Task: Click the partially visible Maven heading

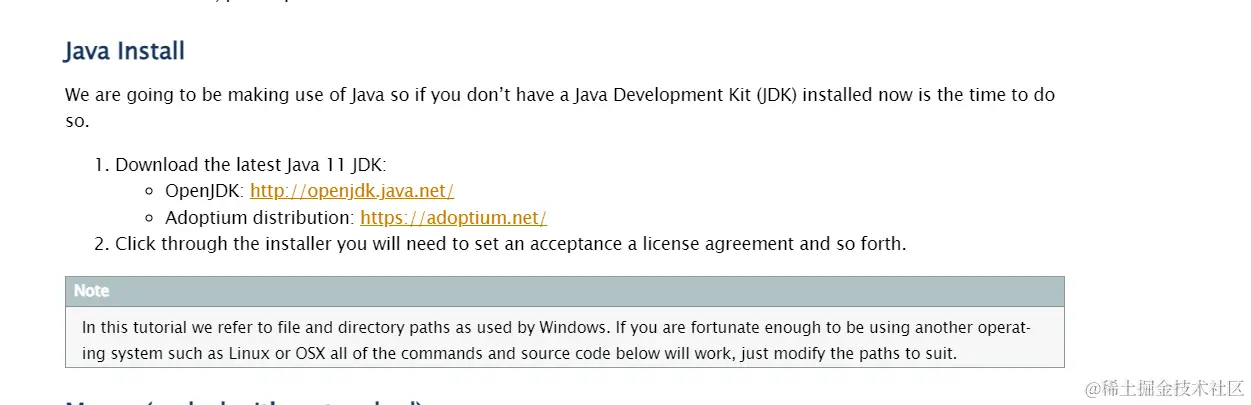Action: pos(244,402)
